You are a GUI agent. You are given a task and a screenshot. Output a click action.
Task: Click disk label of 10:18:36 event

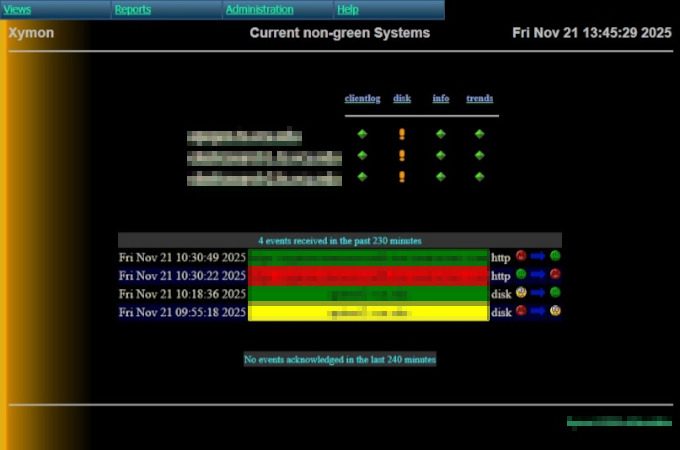coord(501,294)
